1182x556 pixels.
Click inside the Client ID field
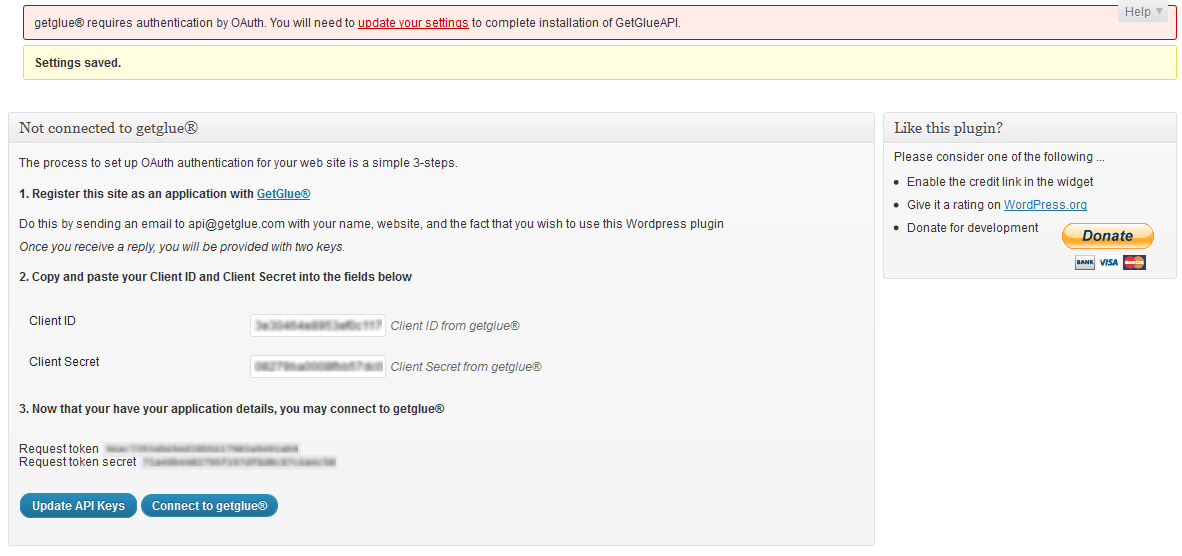(x=318, y=325)
